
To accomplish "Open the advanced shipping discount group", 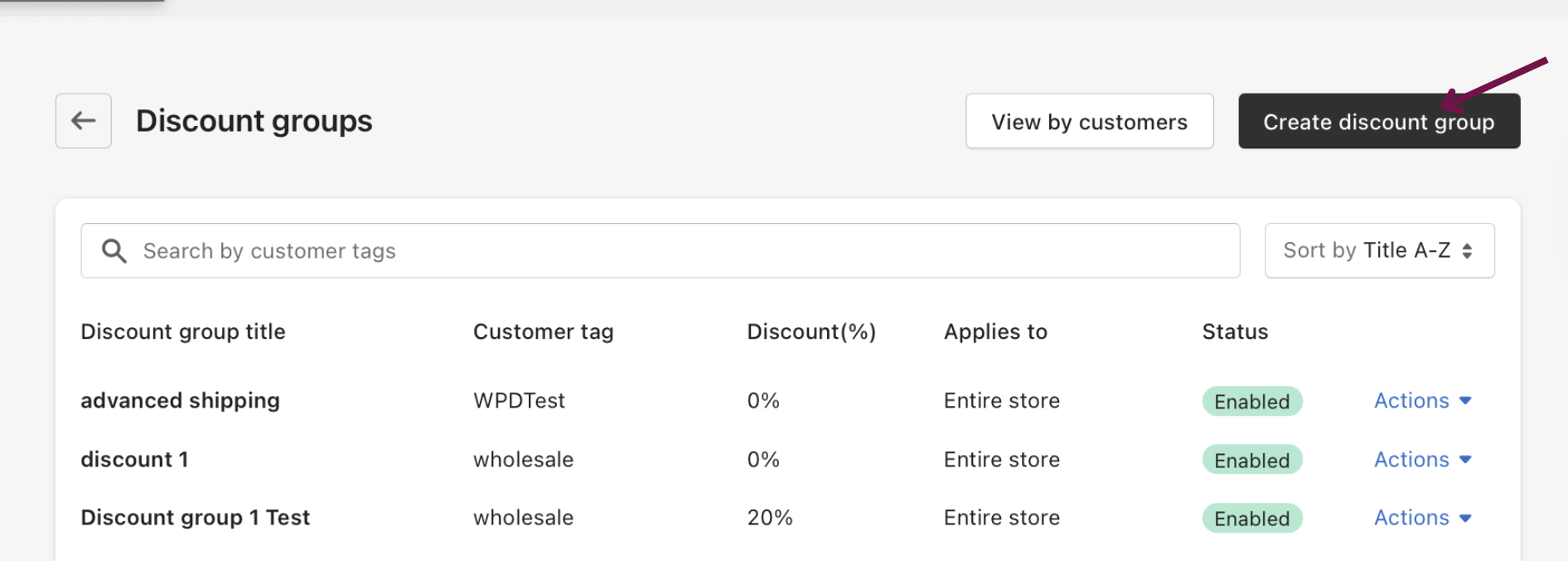I will [x=180, y=401].
